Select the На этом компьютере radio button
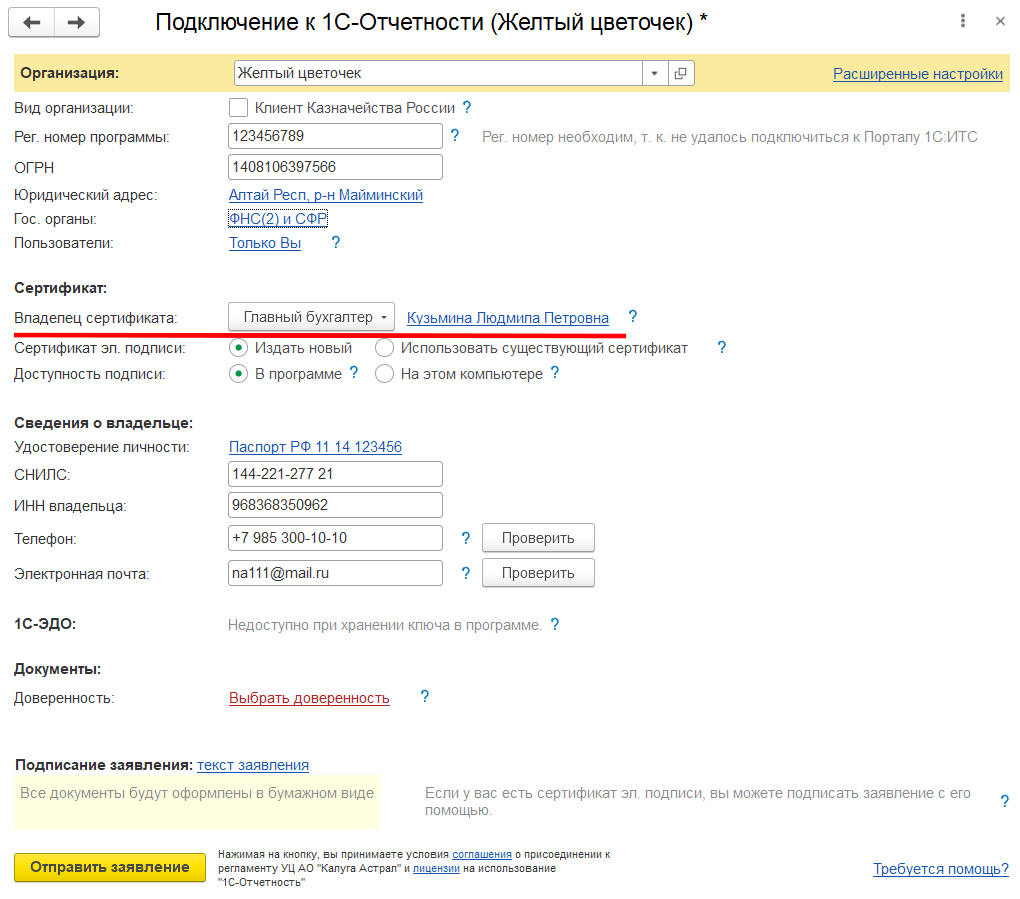 (x=384, y=374)
